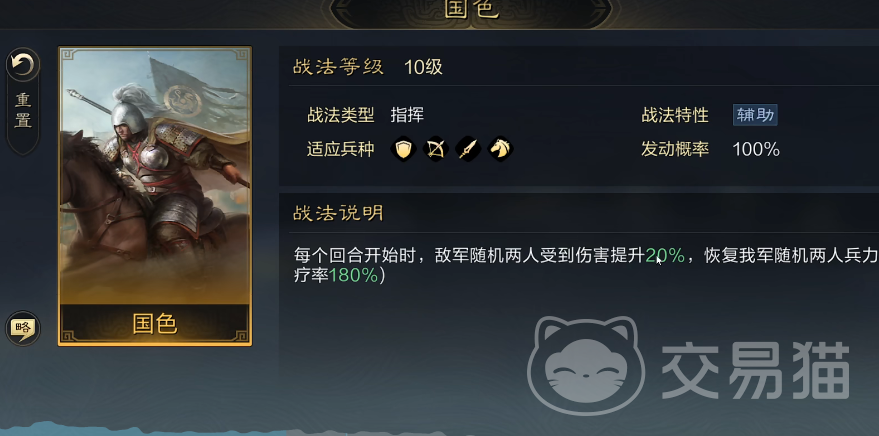Select the 战法等级 section heading
This screenshot has width=879, height=436.
pyautogui.click(x=338, y=67)
